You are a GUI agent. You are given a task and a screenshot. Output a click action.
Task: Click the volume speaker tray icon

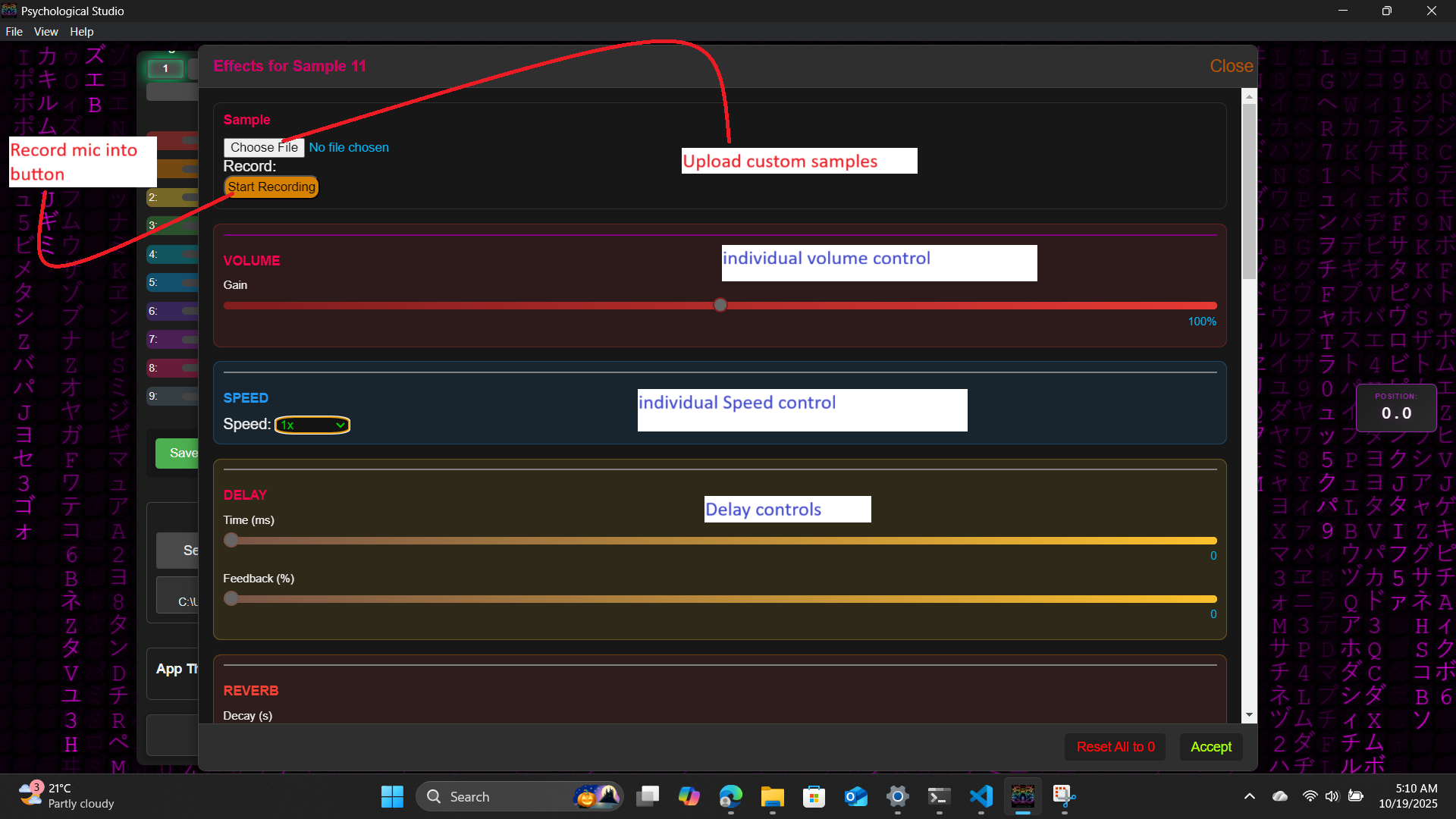1332,796
